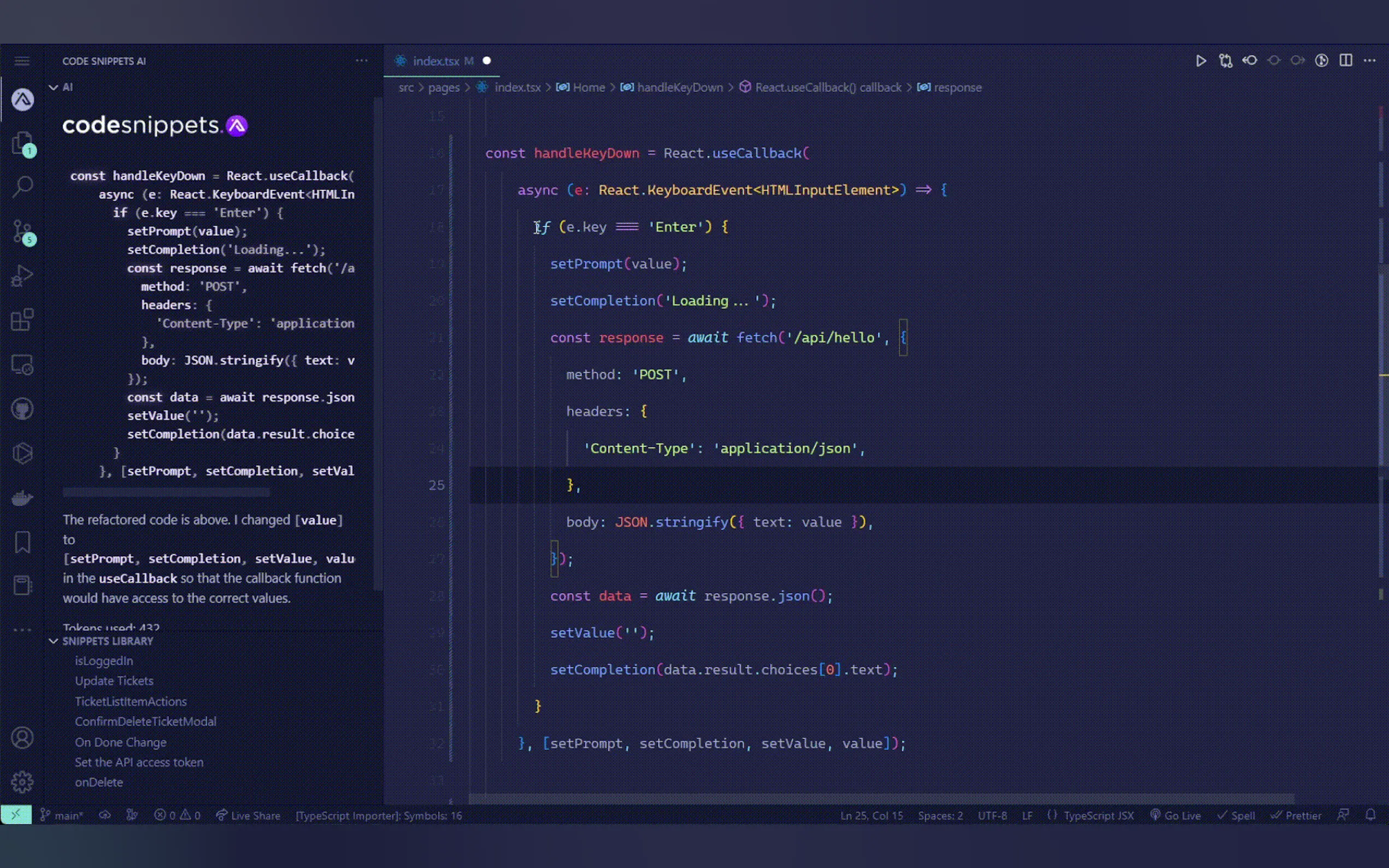Viewport: 1389px width, 868px height.
Task: Click the main branch indicator
Action: point(61,815)
